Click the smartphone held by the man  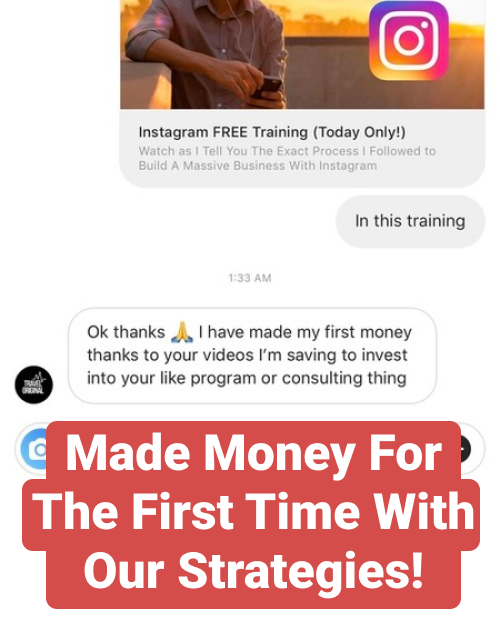point(269,86)
